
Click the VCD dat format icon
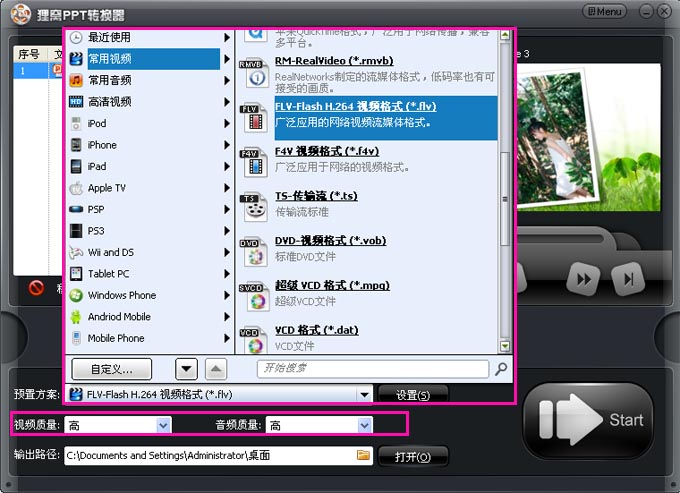coord(253,340)
